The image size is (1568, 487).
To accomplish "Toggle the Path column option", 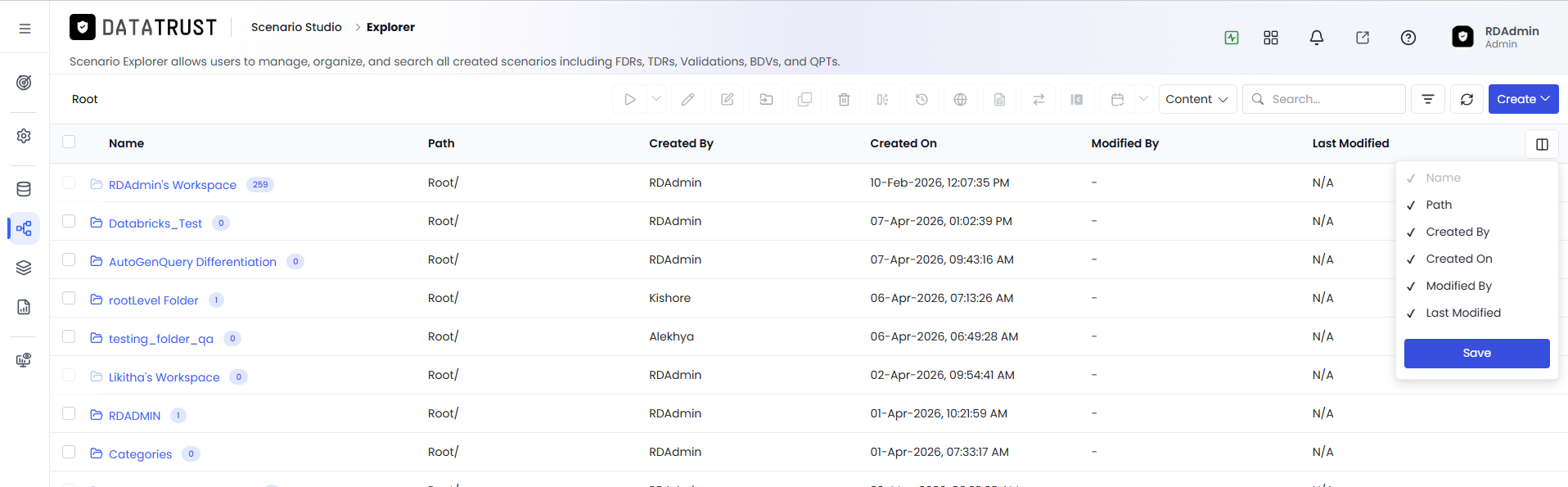I will tap(1476, 205).
